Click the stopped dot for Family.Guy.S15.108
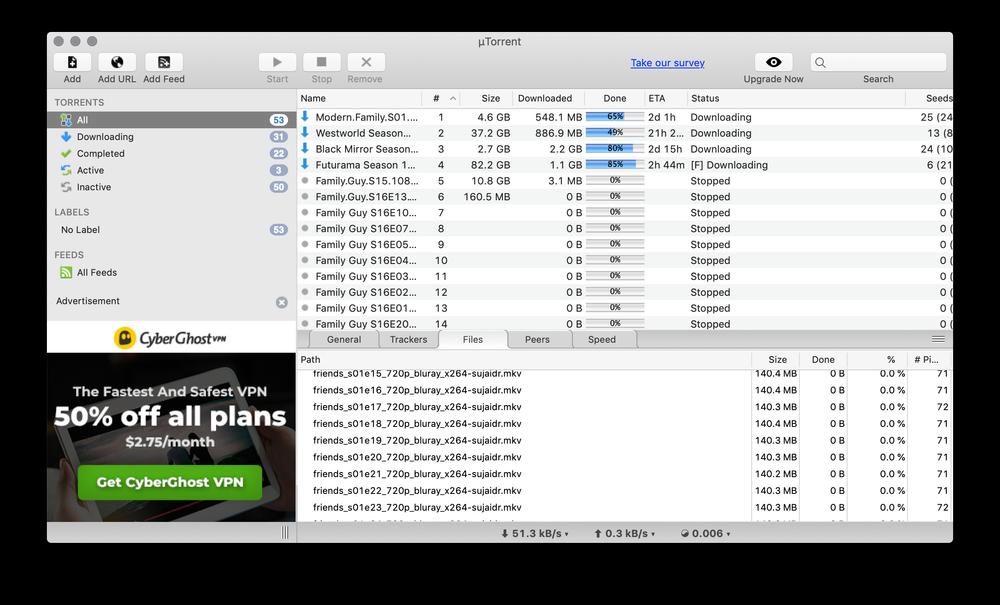The width and height of the screenshot is (1000, 605). [305, 180]
